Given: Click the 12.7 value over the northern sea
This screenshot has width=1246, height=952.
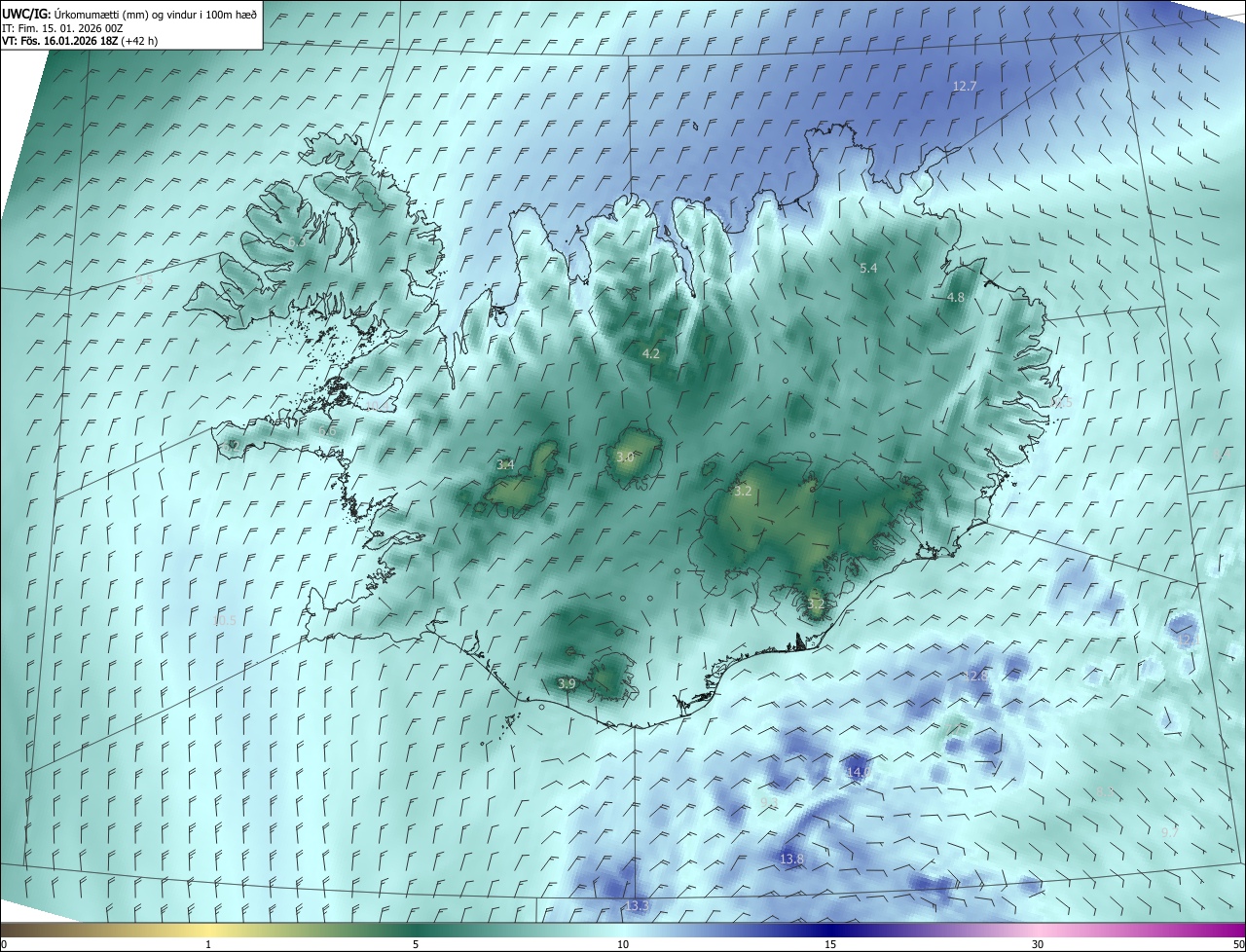Looking at the screenshot, I should [x=964, y=87].
